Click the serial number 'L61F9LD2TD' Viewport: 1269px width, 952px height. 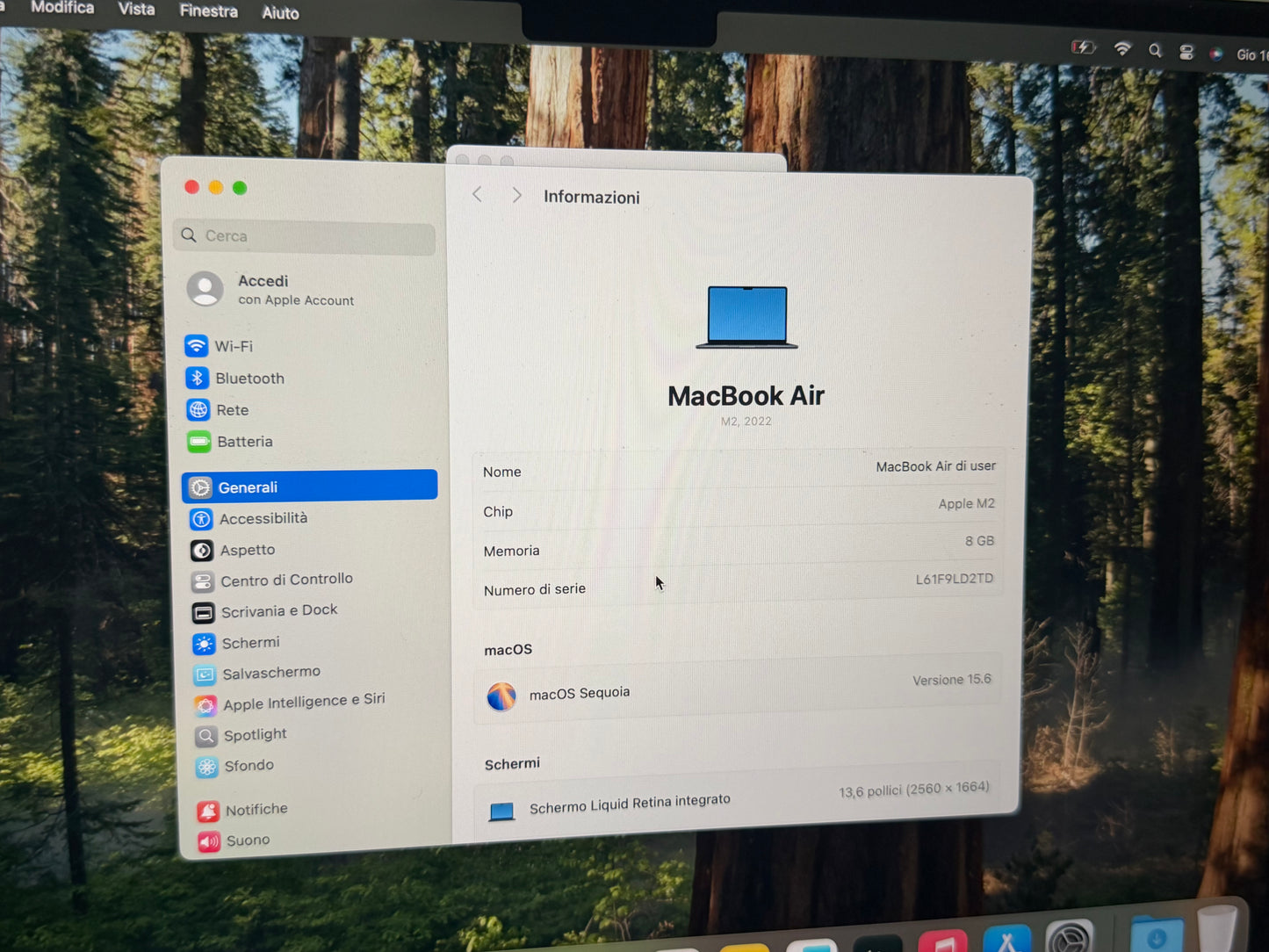(954, 579)
